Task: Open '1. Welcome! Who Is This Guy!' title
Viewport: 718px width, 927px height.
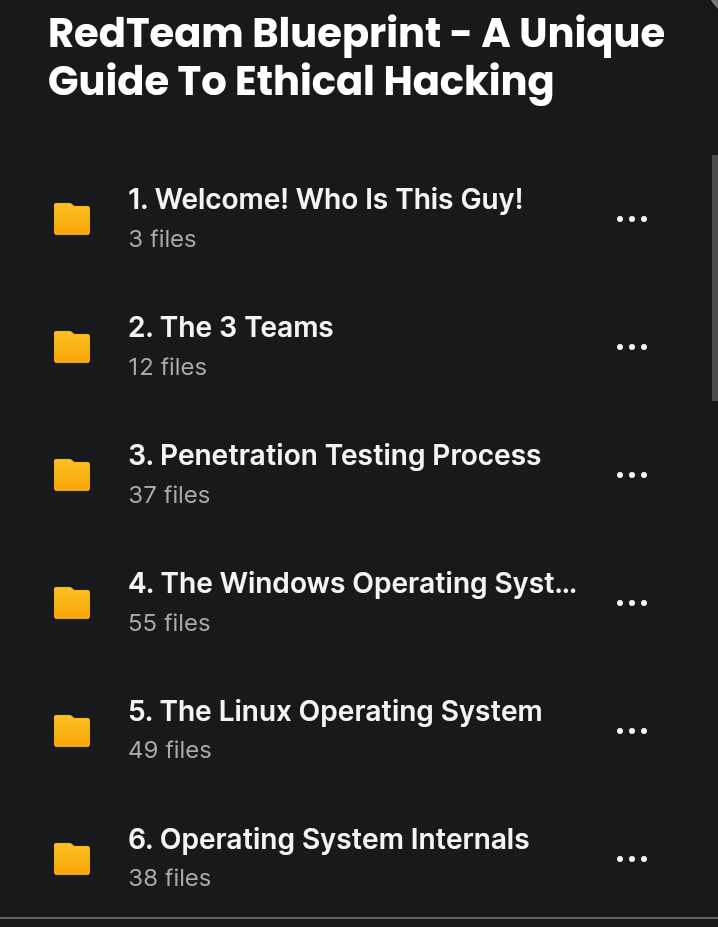Action: click(325, 199)
